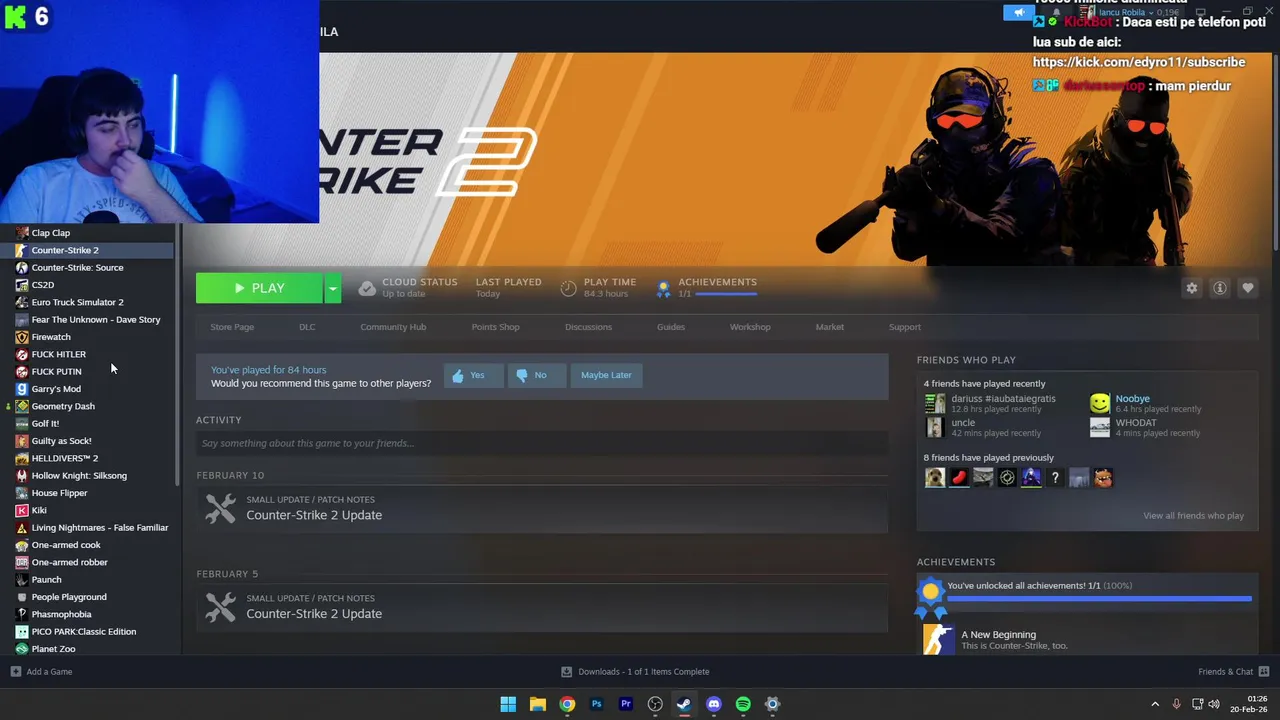Click the People Playground game icon

[x=22, y=597]
